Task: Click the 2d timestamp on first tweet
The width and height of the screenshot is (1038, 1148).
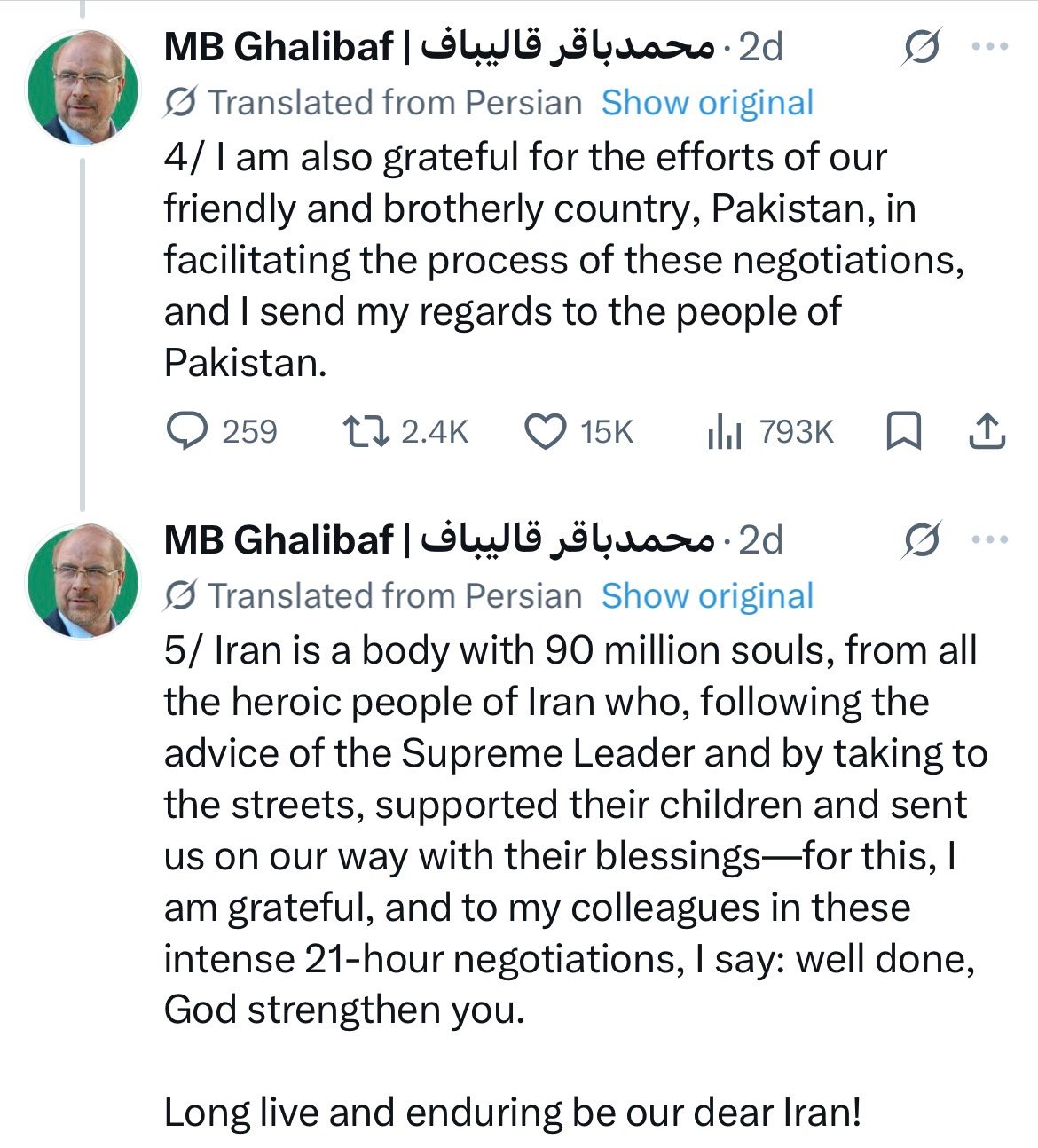Action: pos(760,48)
